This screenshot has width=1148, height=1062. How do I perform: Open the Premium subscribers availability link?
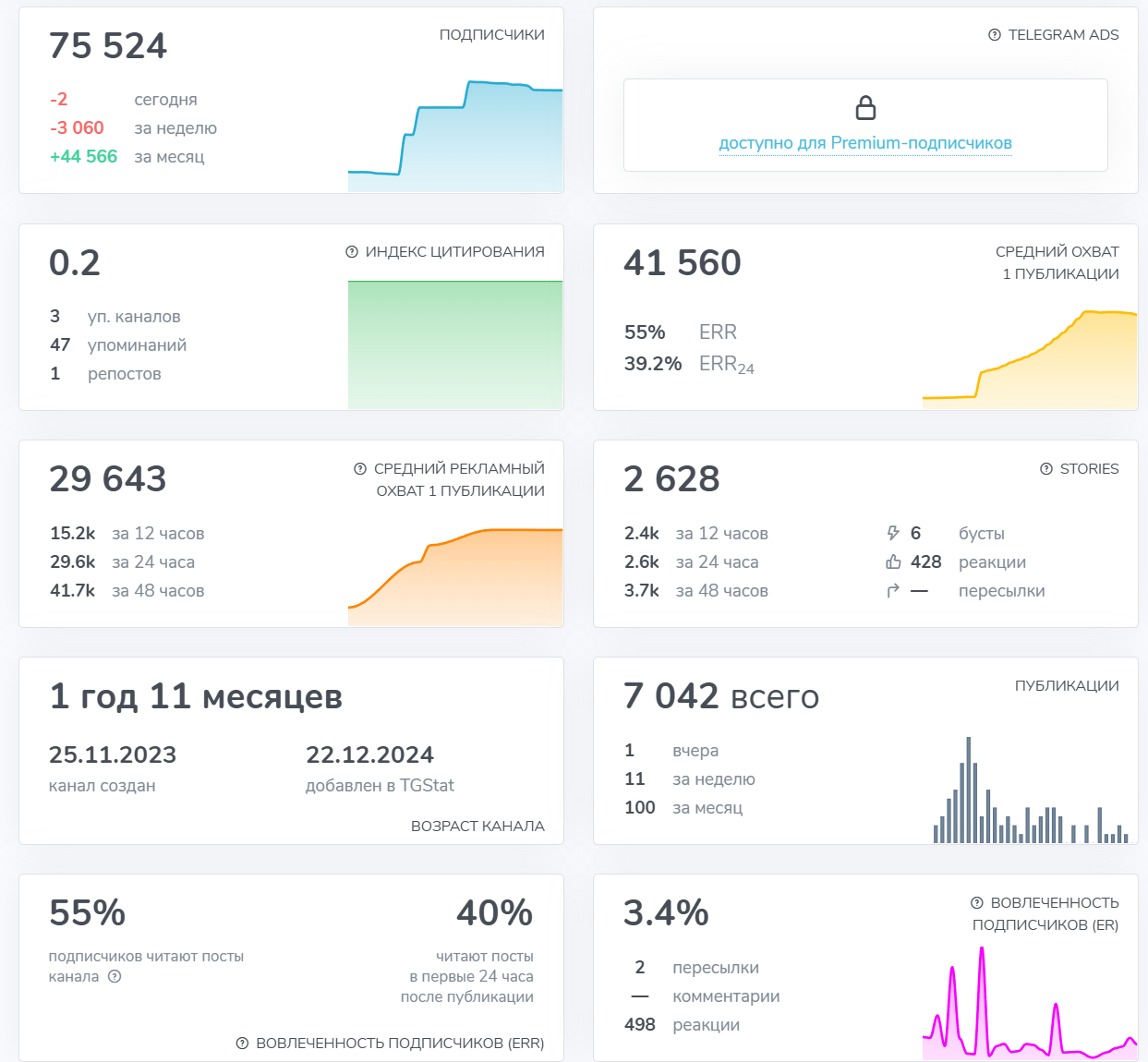point(865,143)
